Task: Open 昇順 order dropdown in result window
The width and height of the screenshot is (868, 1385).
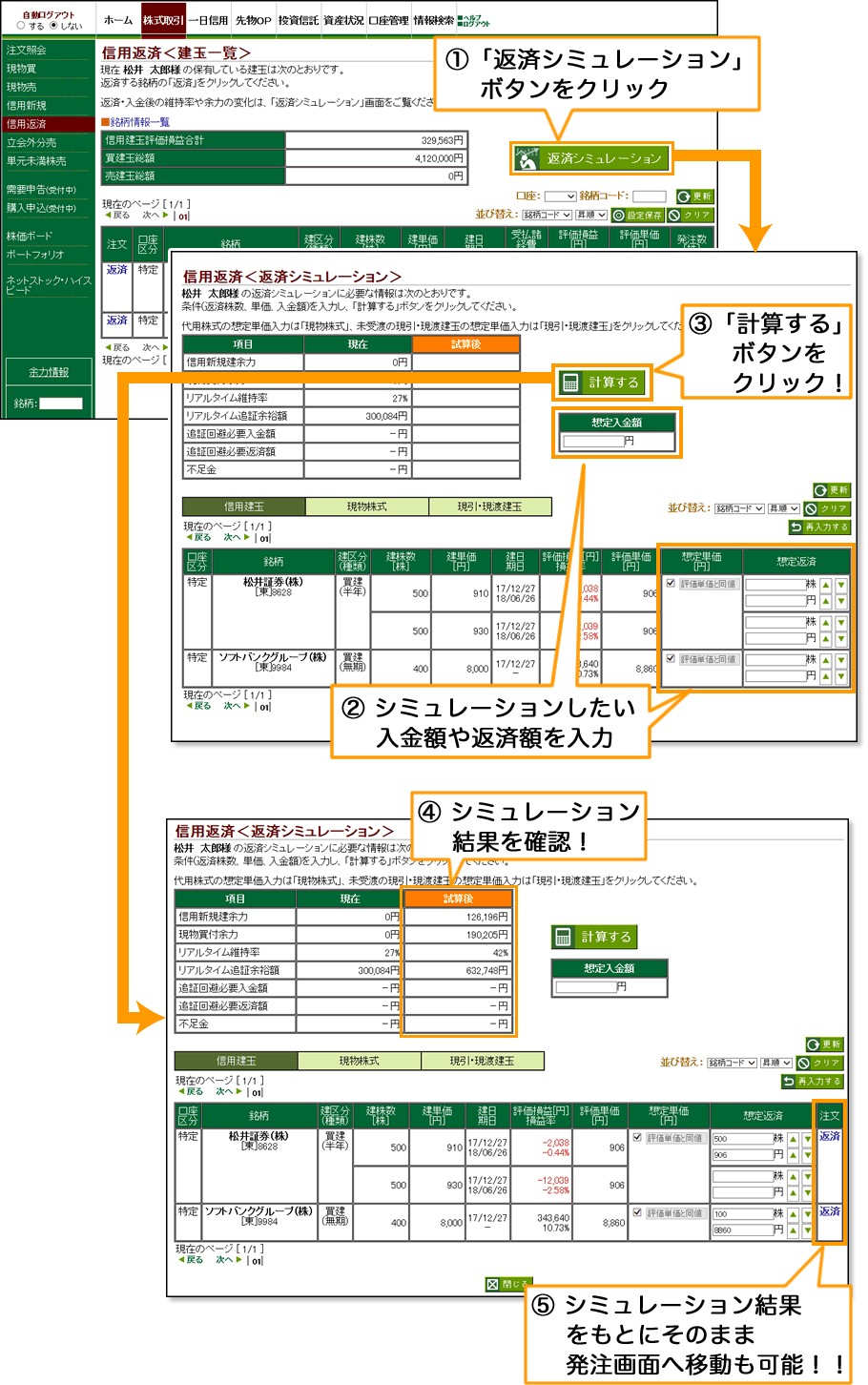Action: (x=775, y=1063)
